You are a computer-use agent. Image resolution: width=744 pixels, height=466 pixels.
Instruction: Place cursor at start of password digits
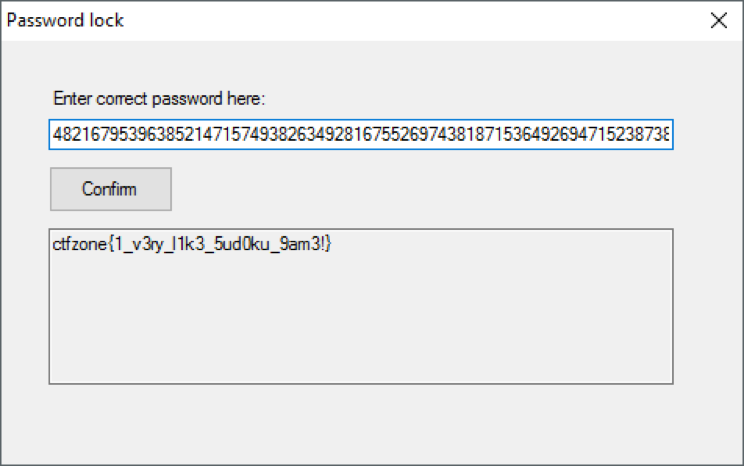point(53,135)
